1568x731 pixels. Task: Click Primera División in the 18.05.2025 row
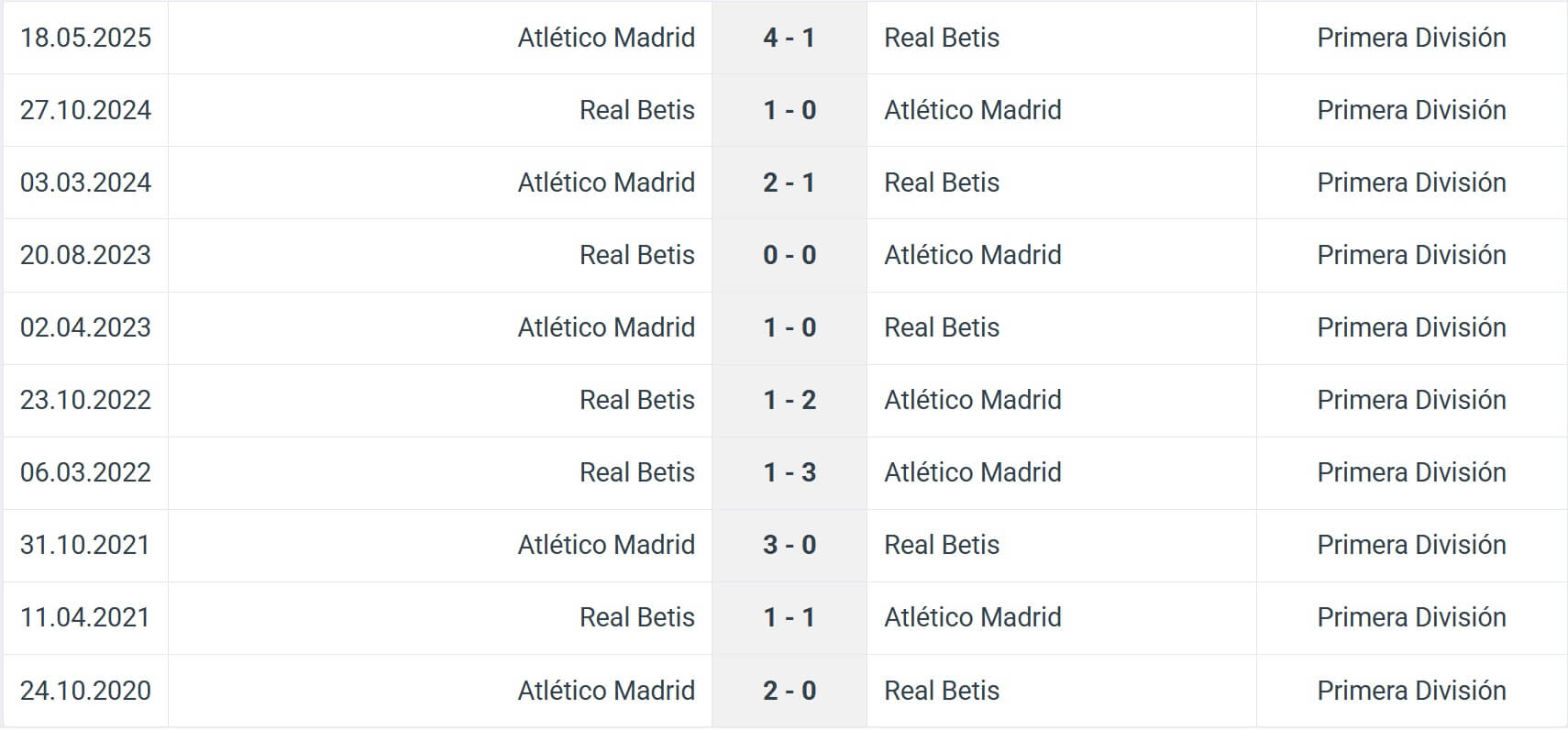click(1411, 38)
